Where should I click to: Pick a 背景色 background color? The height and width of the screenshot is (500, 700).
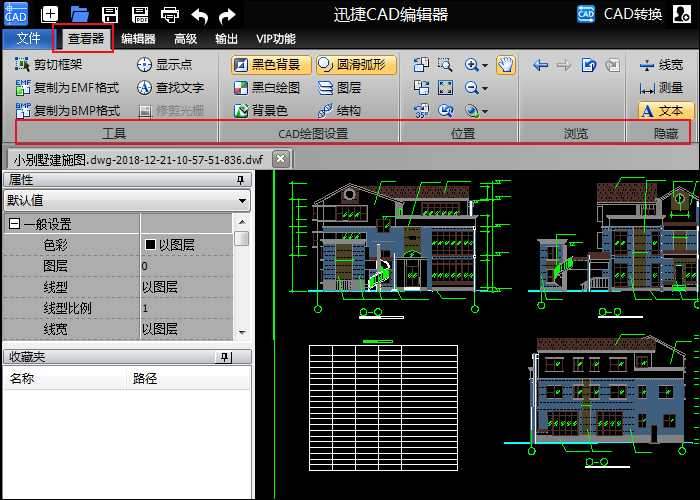261,111
